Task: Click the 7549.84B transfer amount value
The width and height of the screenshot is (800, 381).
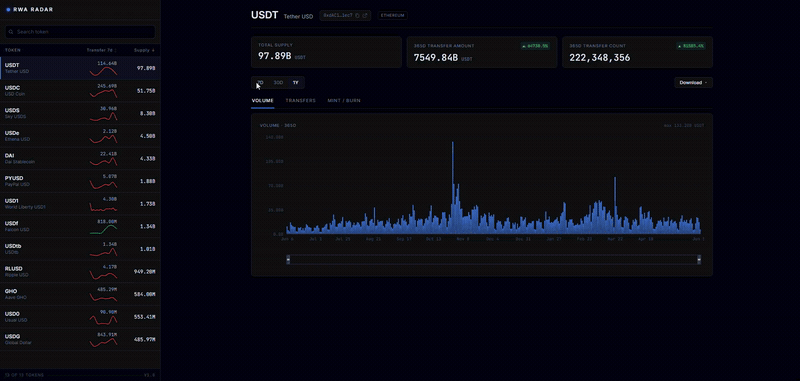Action: click(x=436, y=58)
